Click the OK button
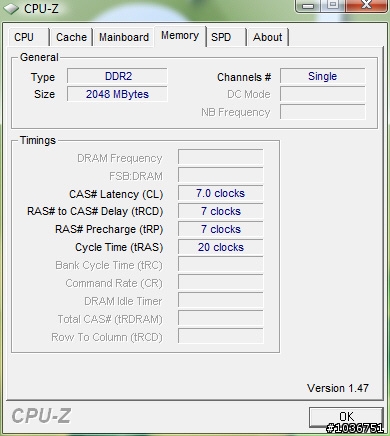Image resolution: width=390 pixels, height=436 pixels. (x=346, y=417)
